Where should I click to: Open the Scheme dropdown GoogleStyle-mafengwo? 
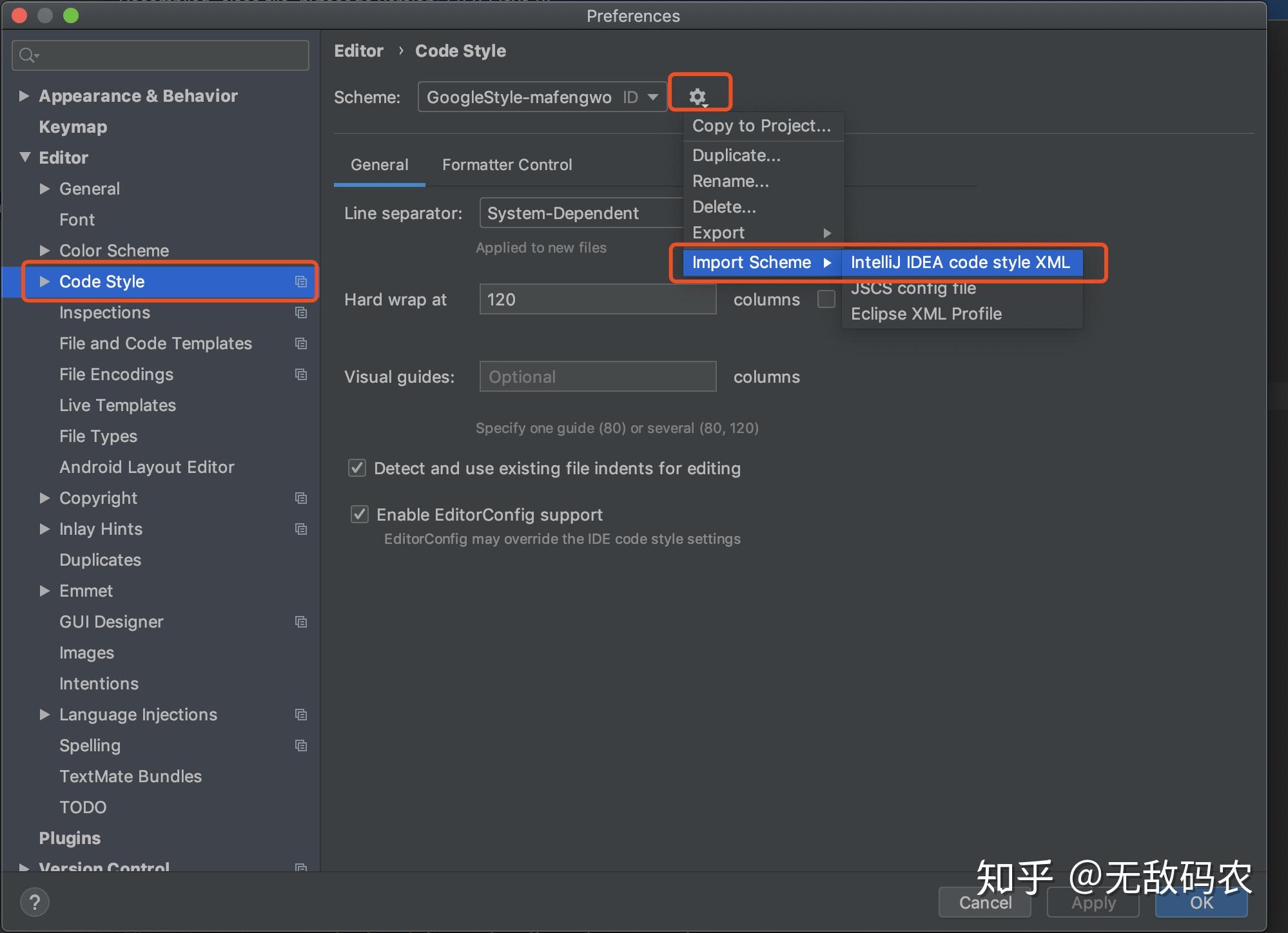[542, 97]
